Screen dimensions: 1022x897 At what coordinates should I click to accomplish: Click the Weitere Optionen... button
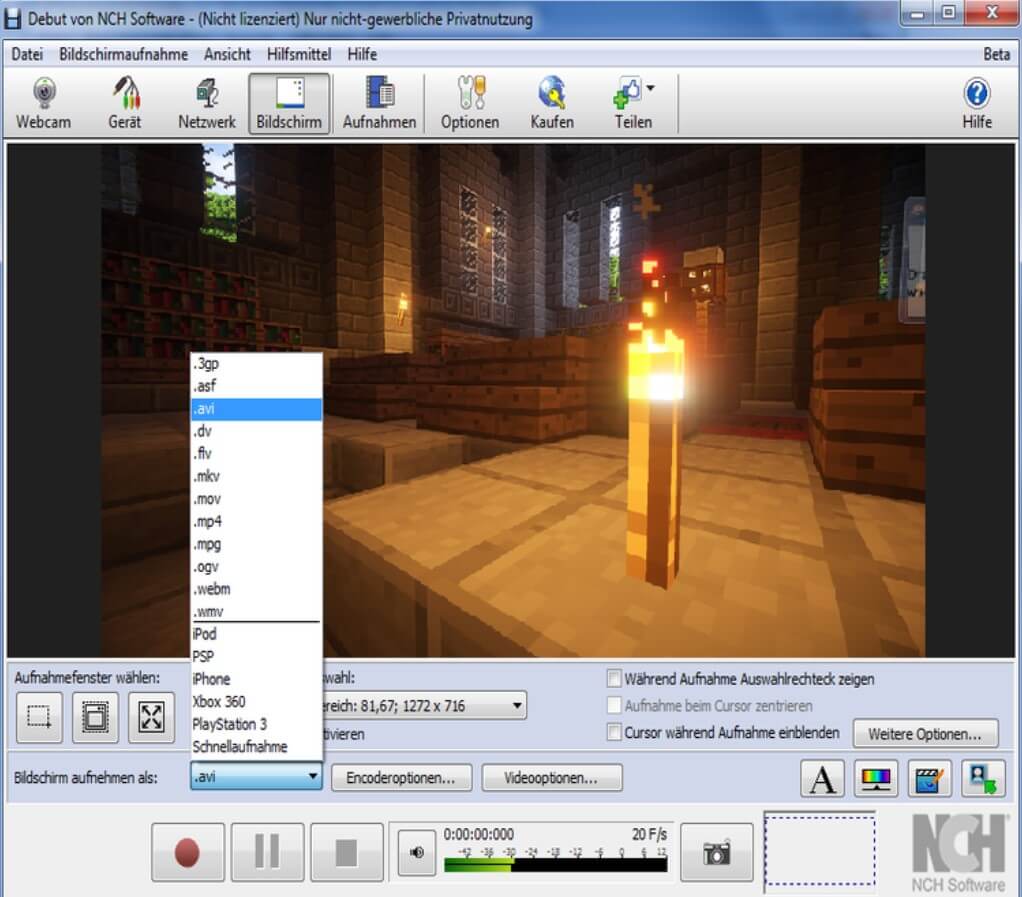(x=925, y=734)
